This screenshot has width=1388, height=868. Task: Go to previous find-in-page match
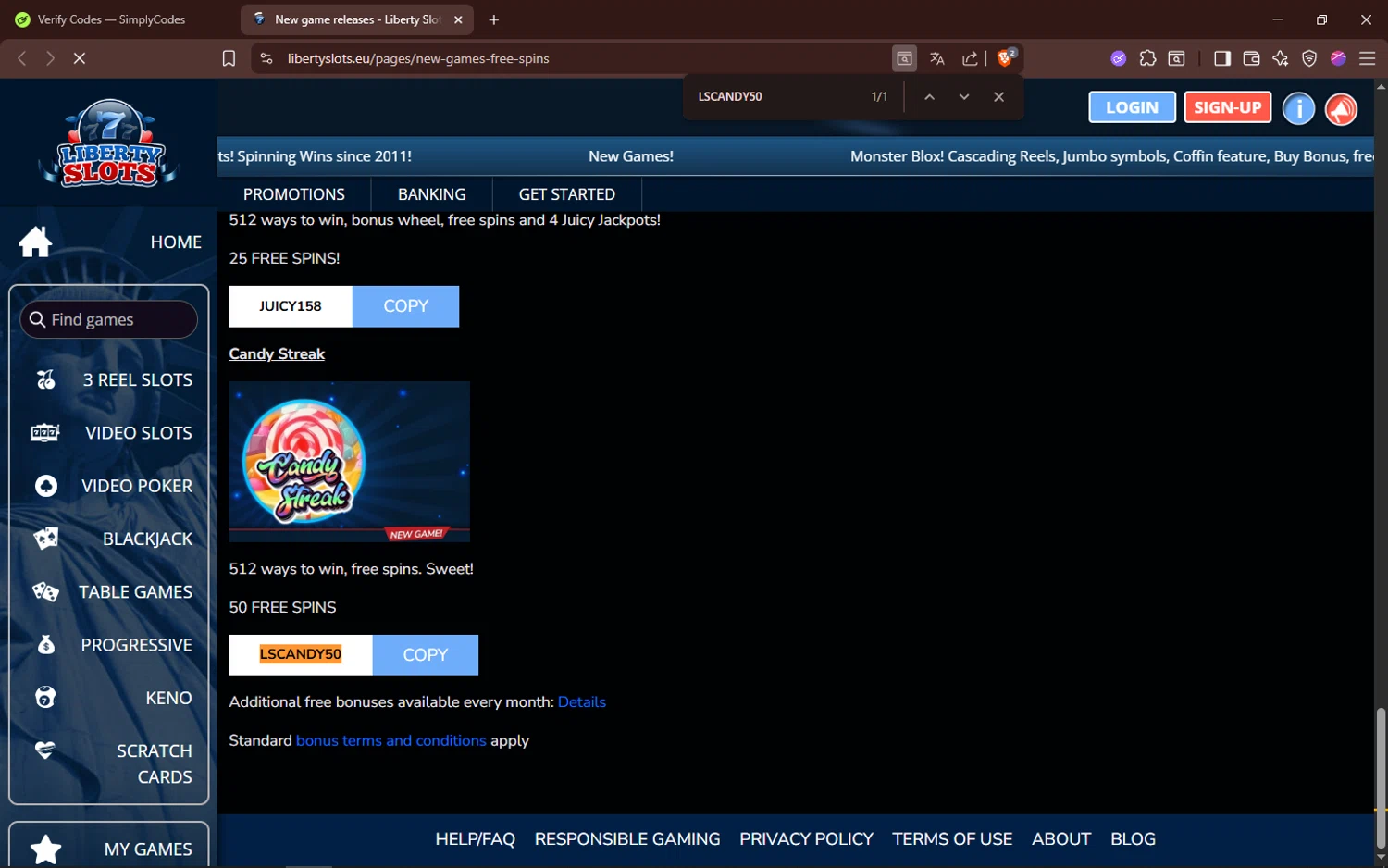tap(929, 97)
